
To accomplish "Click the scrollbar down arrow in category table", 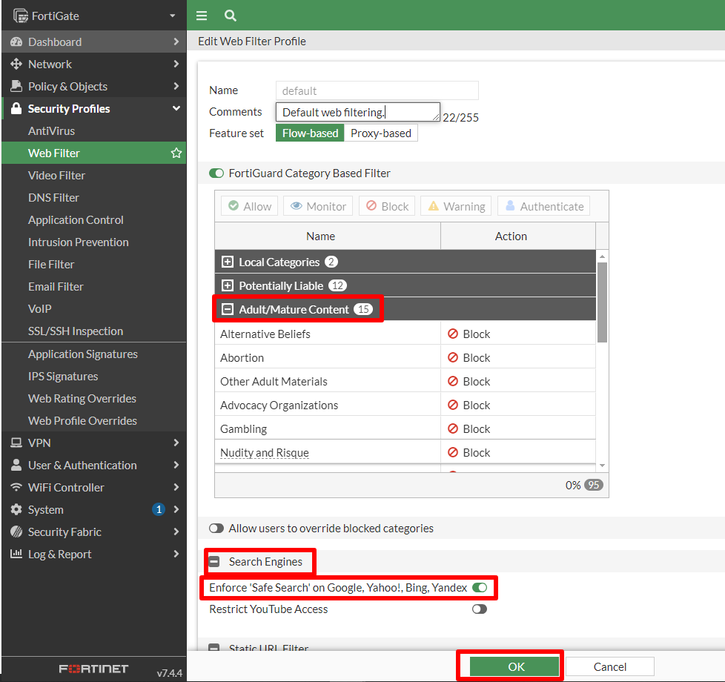I will click(x=602, y=465).
